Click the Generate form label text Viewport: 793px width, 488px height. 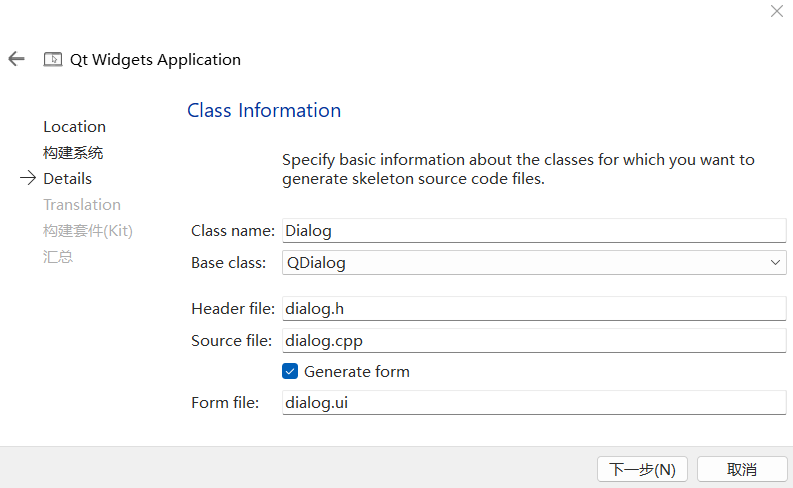click(x=357, y=372)
